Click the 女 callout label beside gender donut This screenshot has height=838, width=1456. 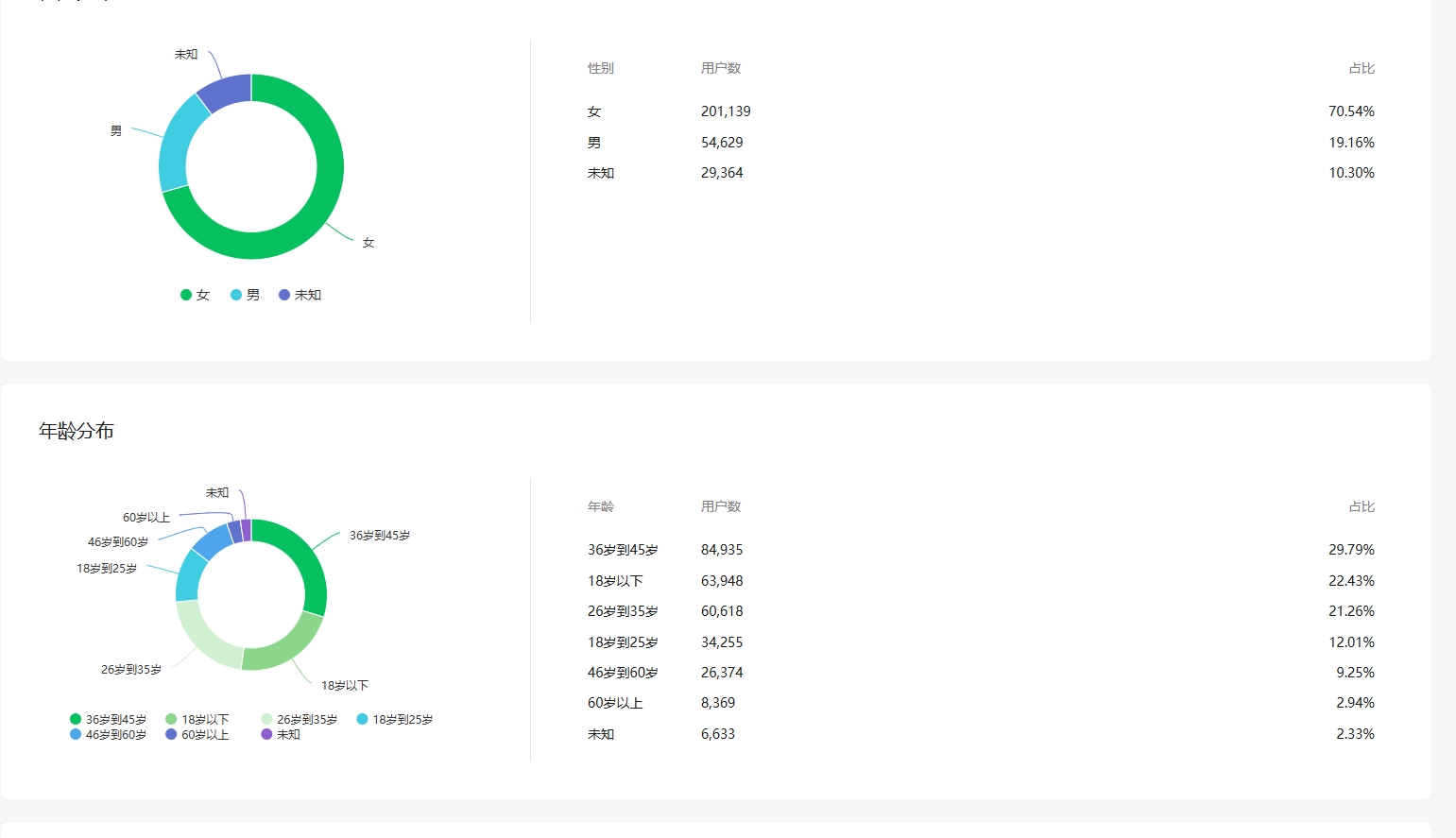click(x=368, y=243)
